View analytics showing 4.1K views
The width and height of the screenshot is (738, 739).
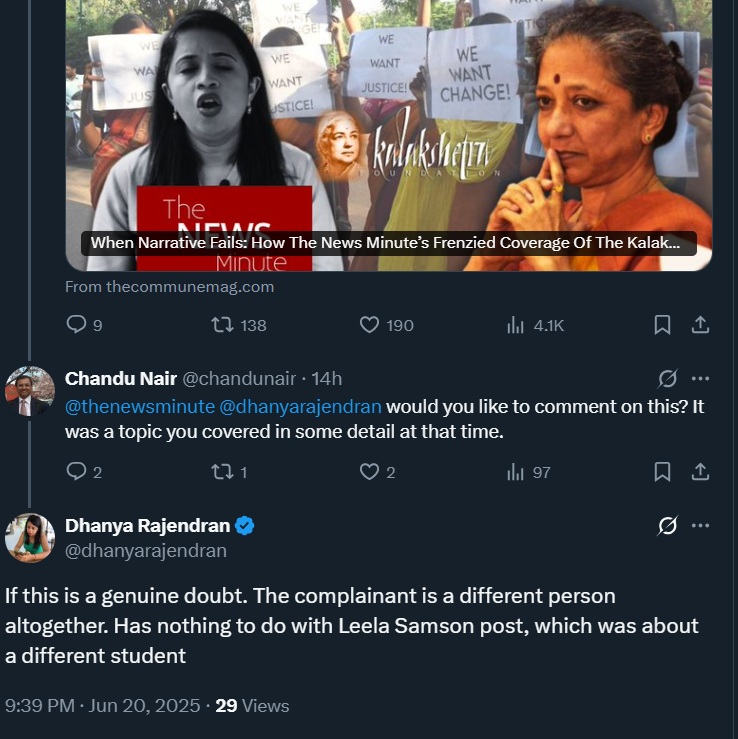click(517, 325)
